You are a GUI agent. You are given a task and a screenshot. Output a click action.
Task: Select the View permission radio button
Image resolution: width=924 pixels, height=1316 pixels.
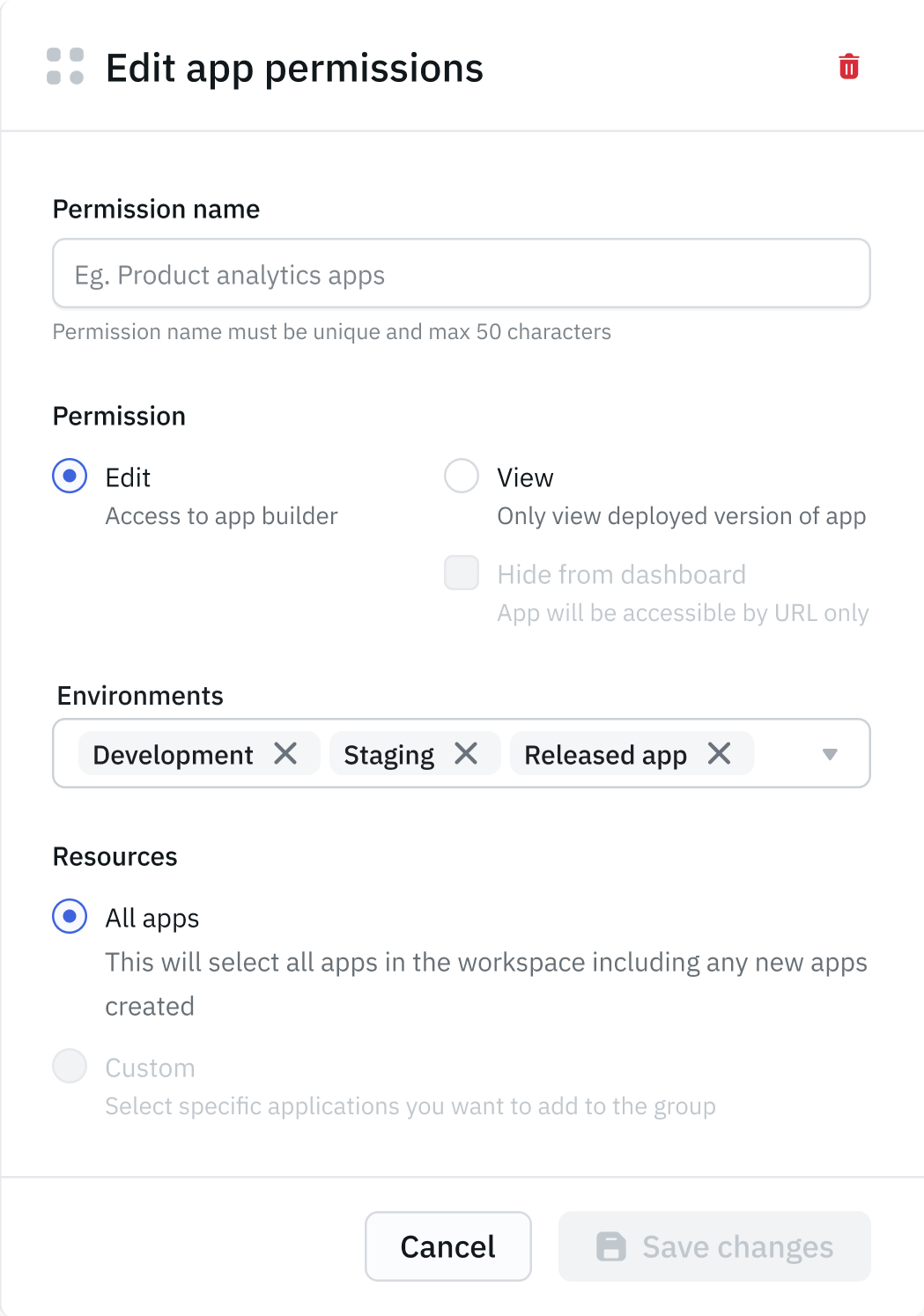[x=461, y=476]
